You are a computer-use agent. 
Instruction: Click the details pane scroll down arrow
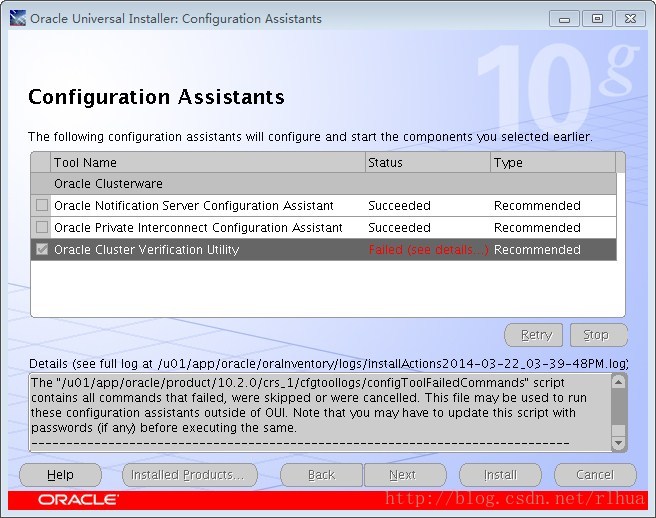tap(618, 443)
